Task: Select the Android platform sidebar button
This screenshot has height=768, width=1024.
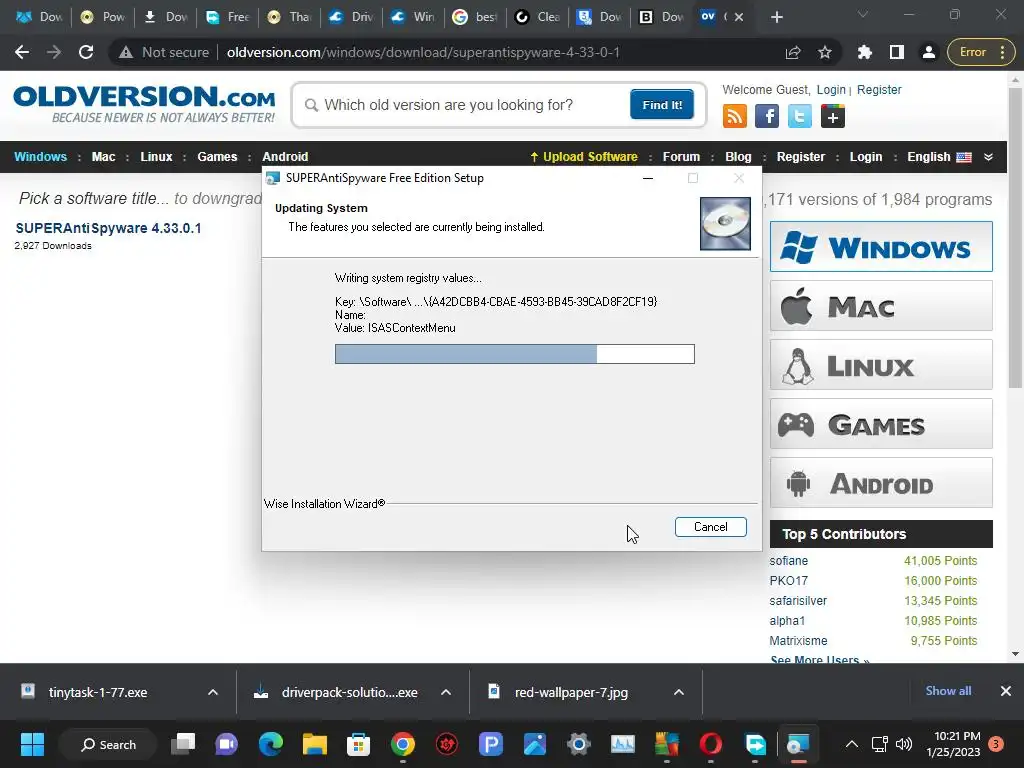Action: 881,483
